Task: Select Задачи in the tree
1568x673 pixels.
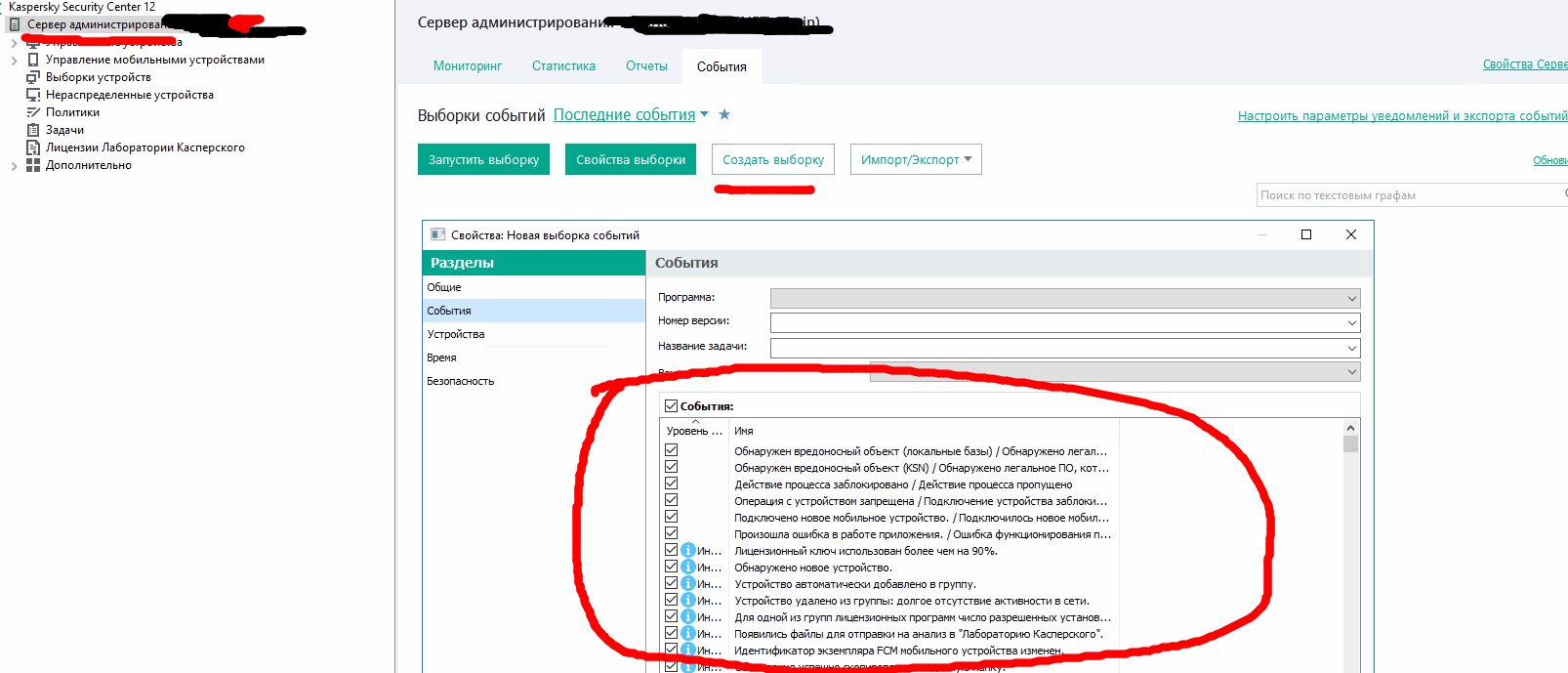Action: pyautogui.click(x=64, y=130)
